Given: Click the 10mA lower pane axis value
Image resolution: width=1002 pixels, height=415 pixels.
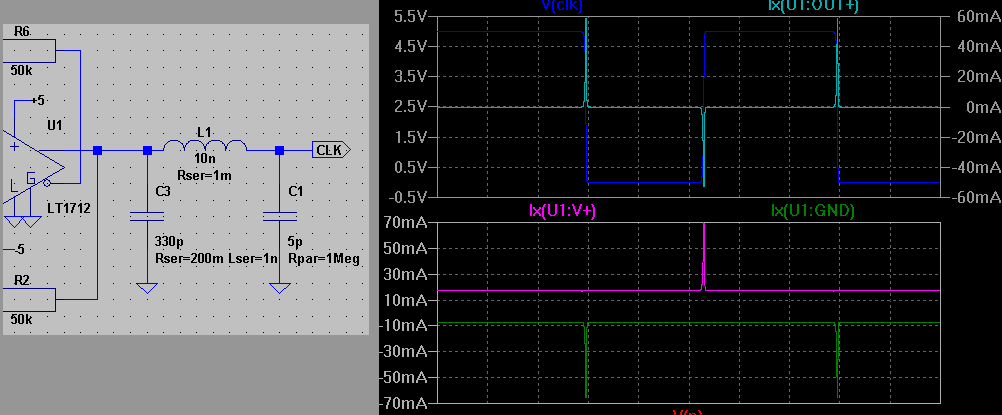Looking at the screenshot, I should pos(405,300).
